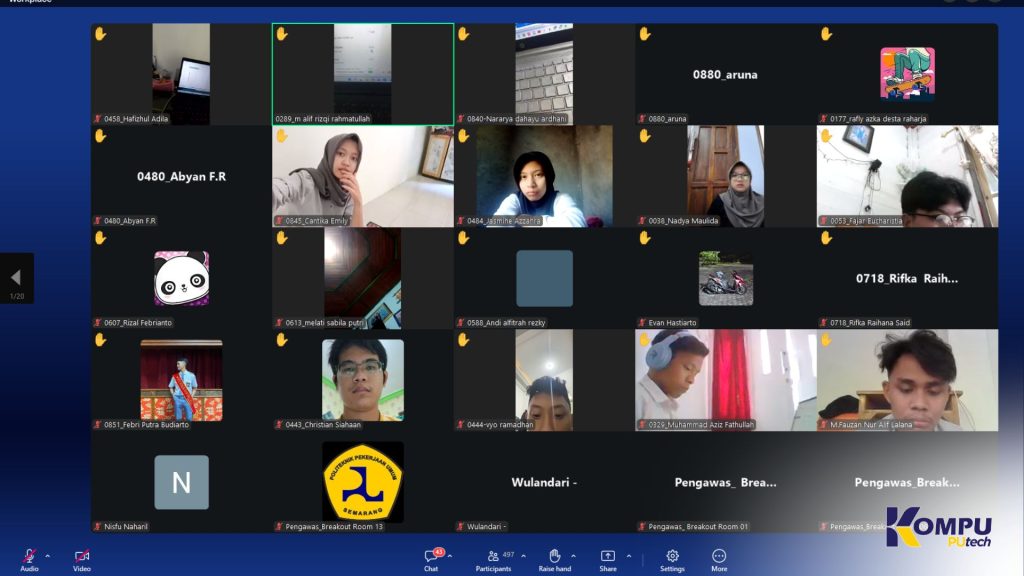
Task: Click muted mic icon beside 0480_Abyan F.R label
Action: 97,221
